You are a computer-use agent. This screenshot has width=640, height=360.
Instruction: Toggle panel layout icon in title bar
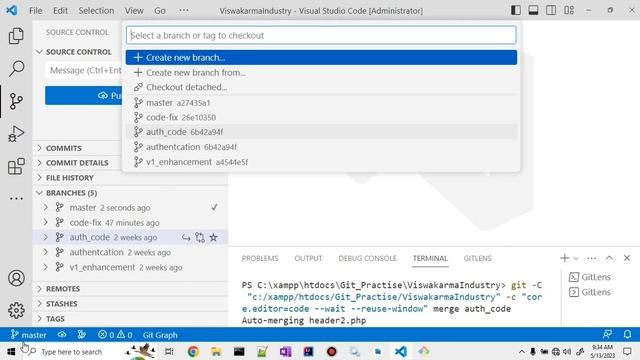tap(533, 10)
